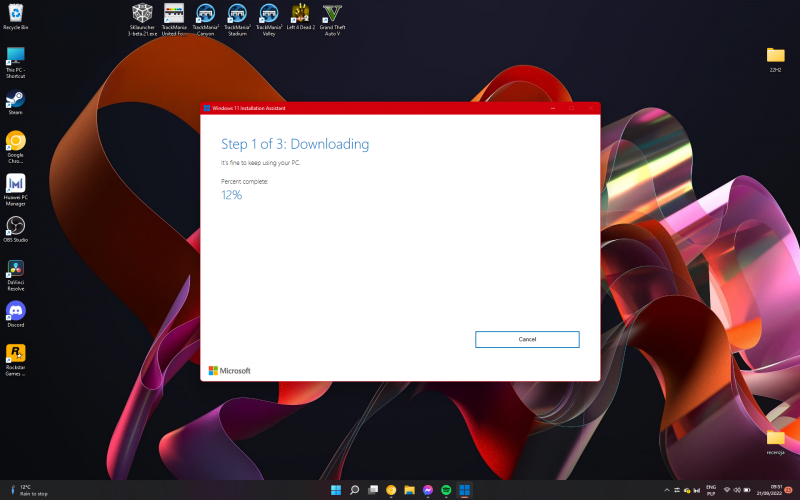Image resolution: width=800 pixels, height=500 pixels.
Task: Cancel the Windows 11 download
Action: pos(527,339)
